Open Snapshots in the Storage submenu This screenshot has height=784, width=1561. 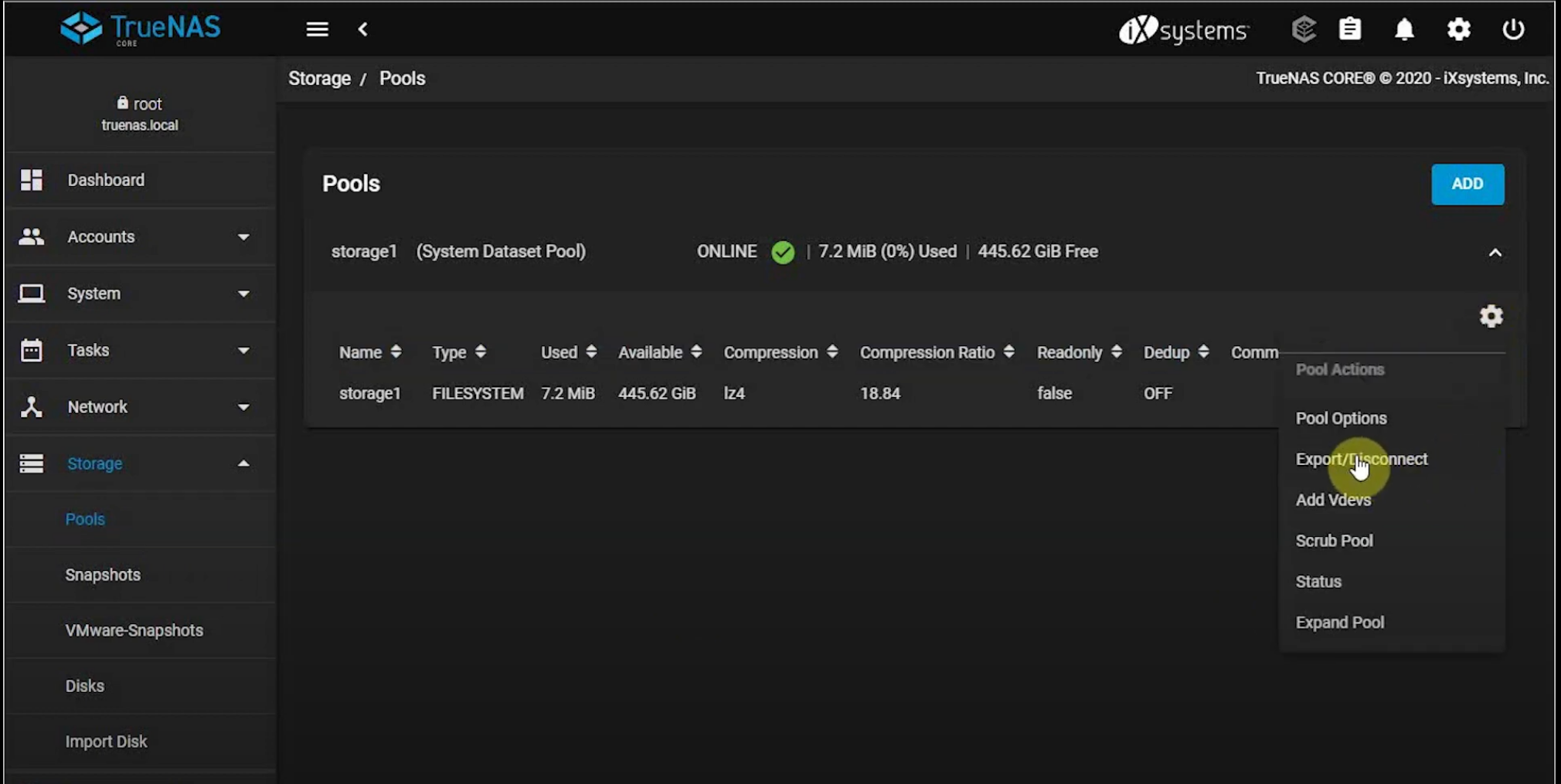[103, 575]
